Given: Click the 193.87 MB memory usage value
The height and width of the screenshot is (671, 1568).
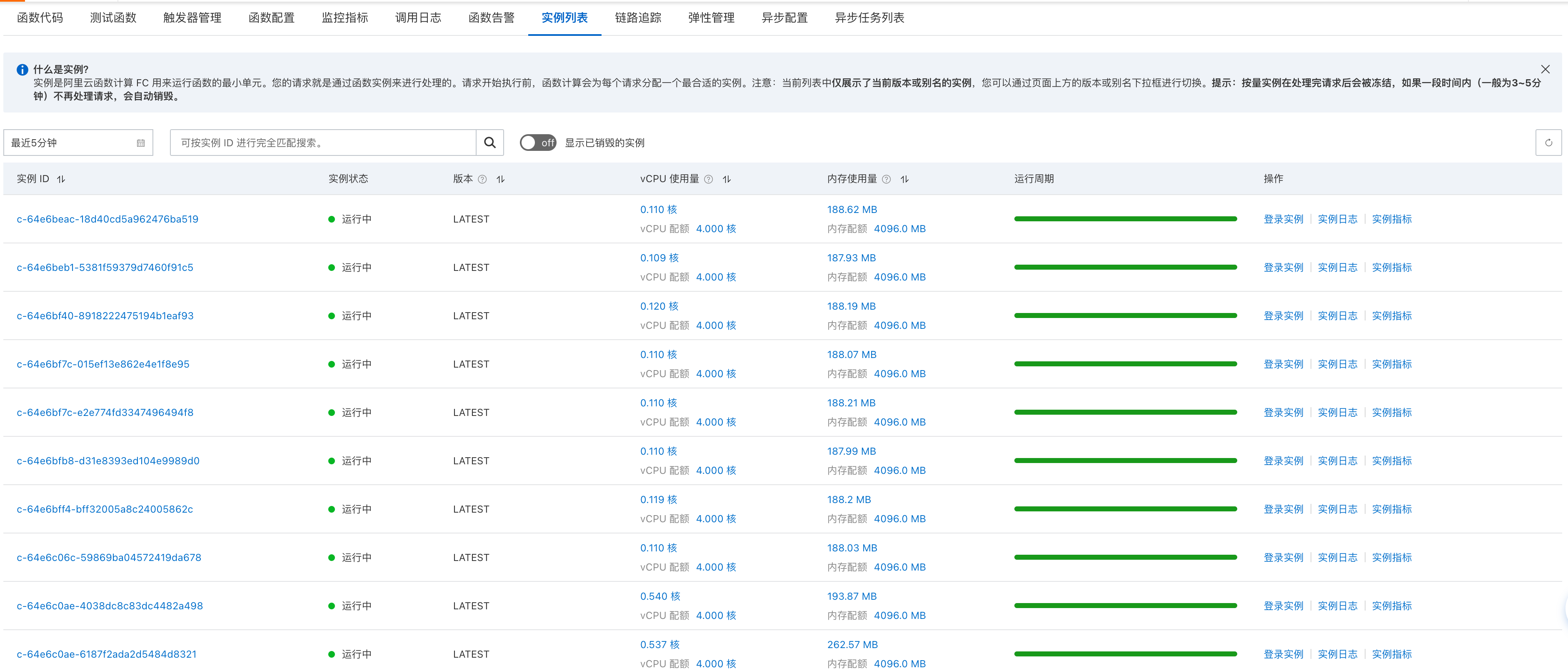Looking at the screenshot, I should [851, 596].
